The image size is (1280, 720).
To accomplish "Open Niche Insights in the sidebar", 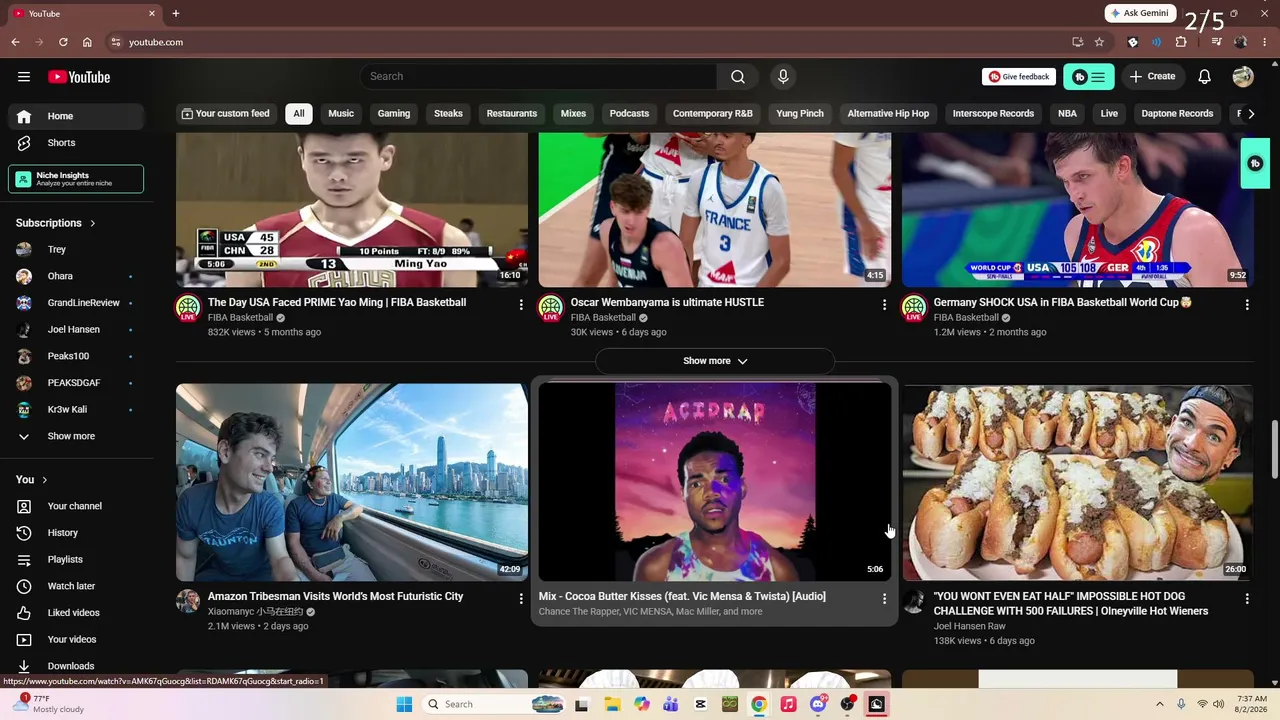I will coord(76,179).
